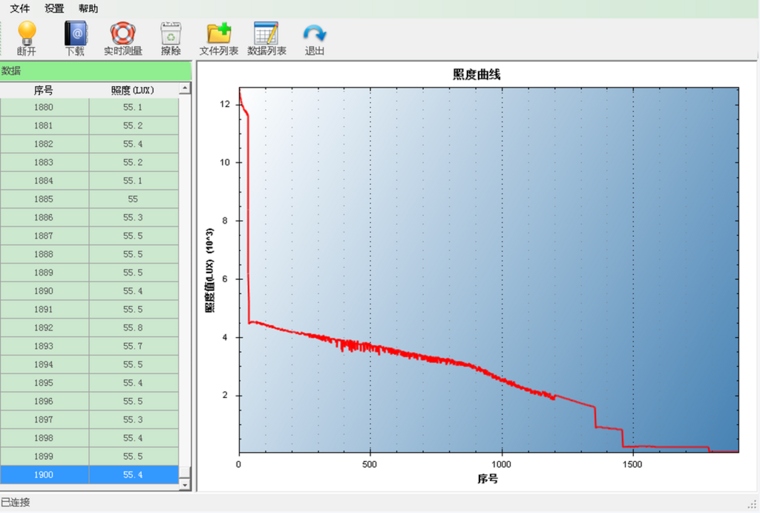Open the 文件 menu
Screen dimensions: 760x513
tap(20, 8)
